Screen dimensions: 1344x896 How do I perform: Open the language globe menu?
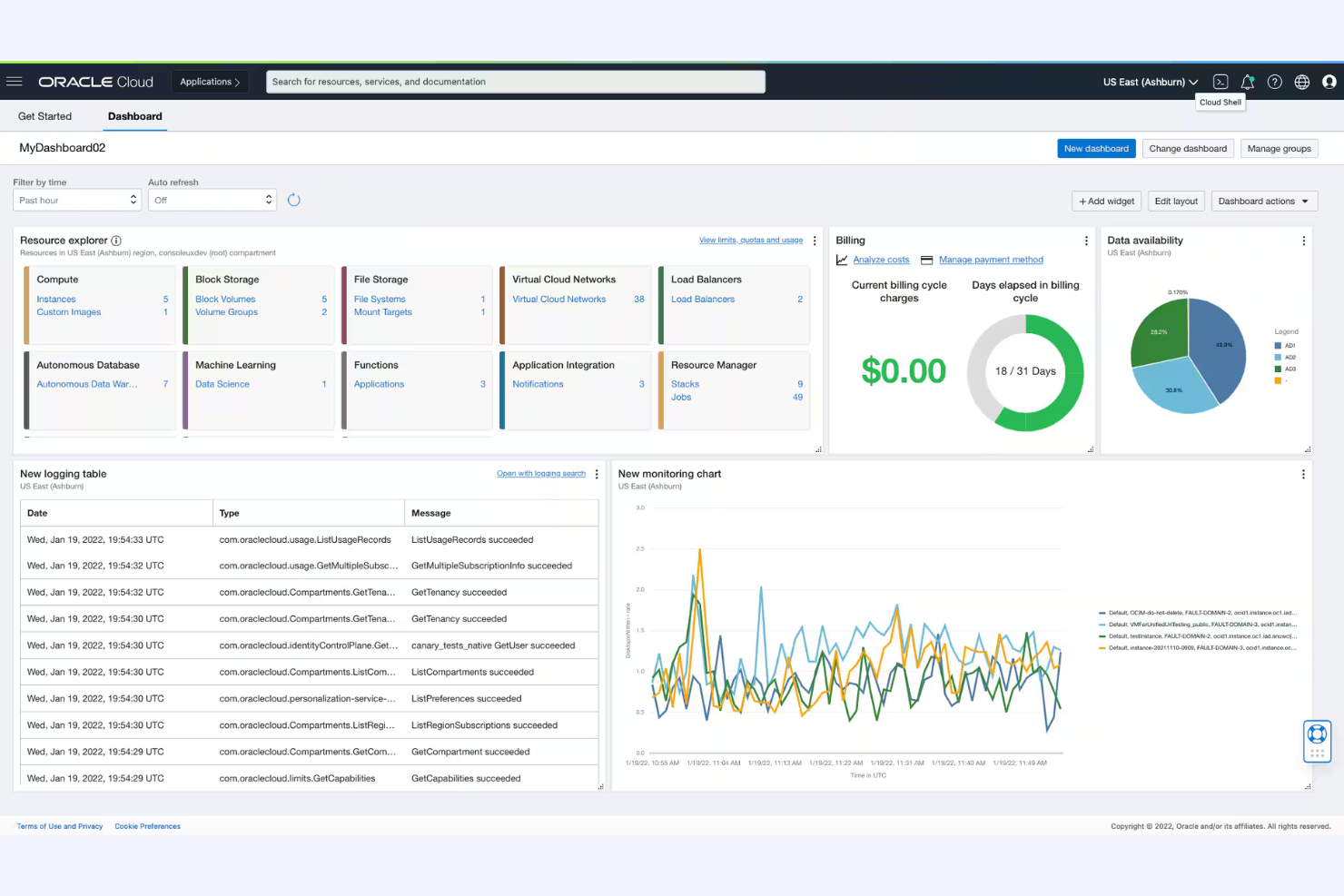[x=1302, y=82]
